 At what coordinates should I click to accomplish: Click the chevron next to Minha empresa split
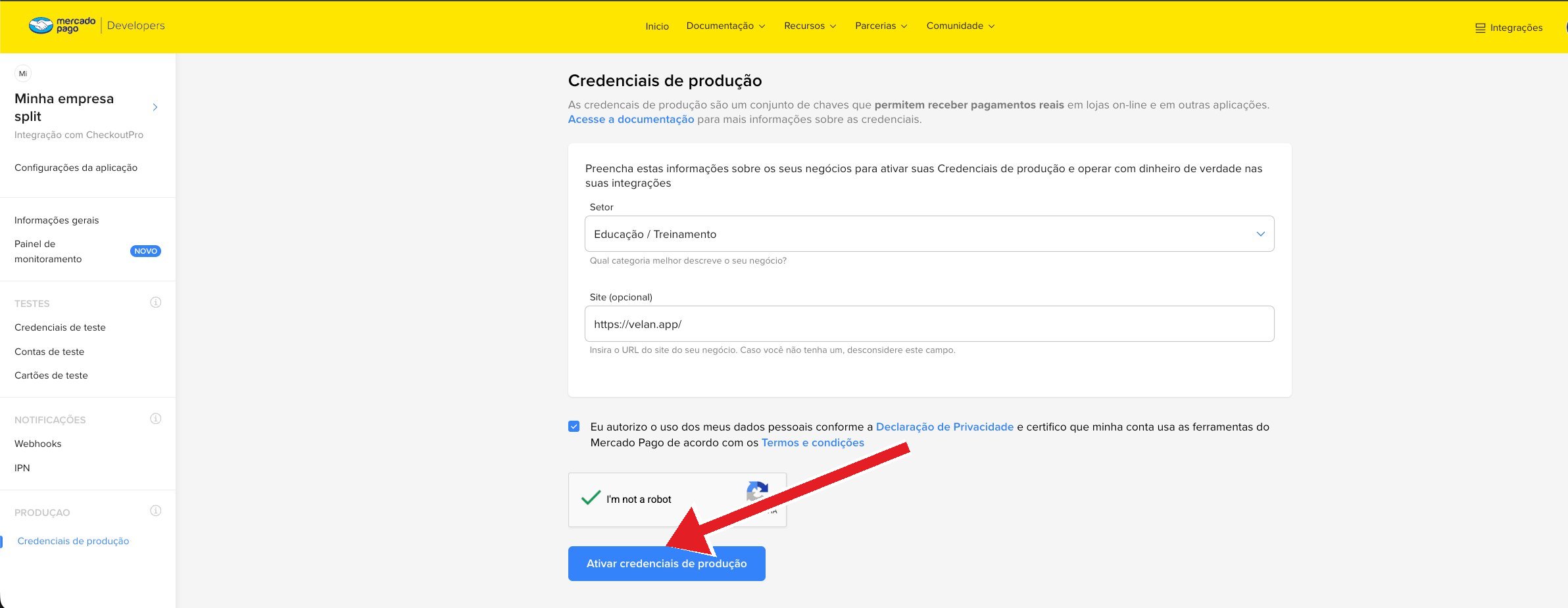tap(155, 107)
